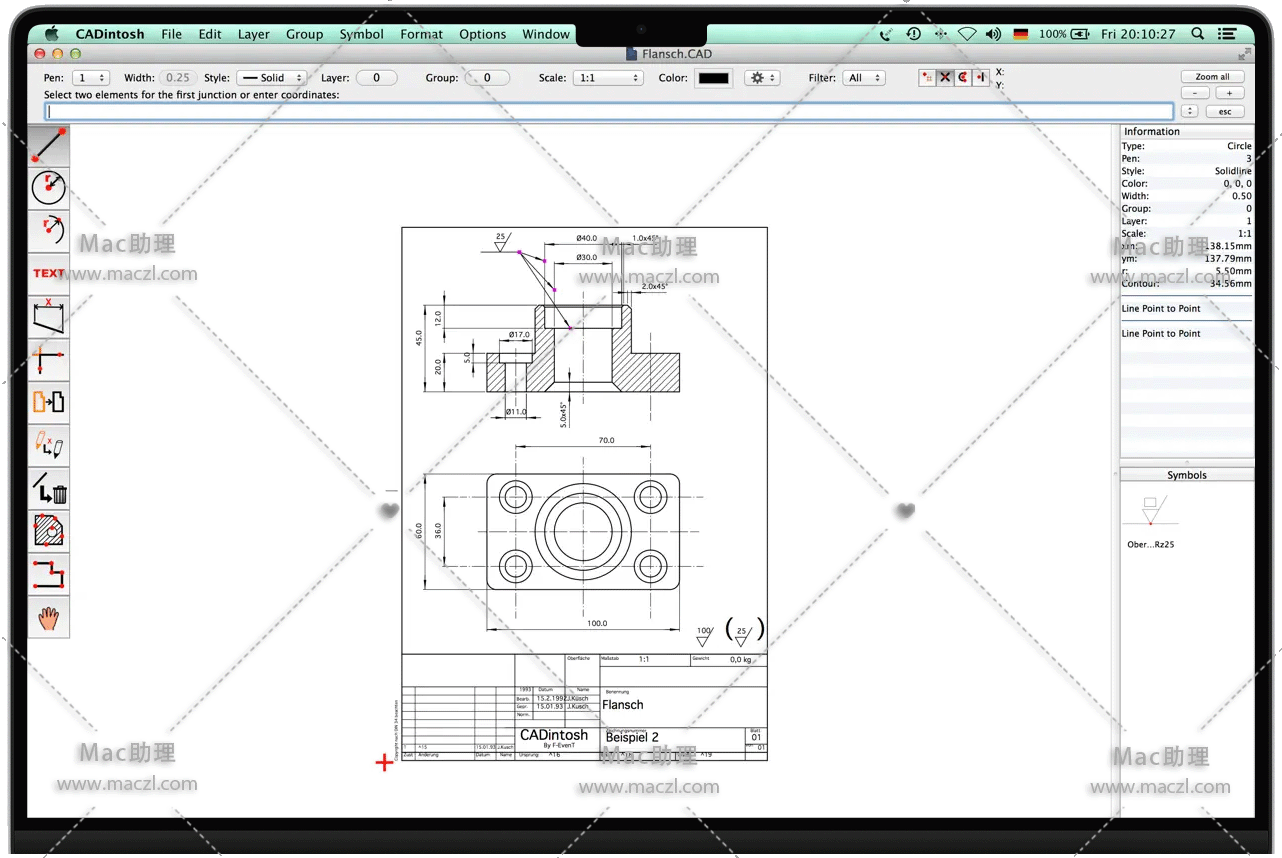Select the delete element trash tool
Screen dimensions: 1282x858
[48, 489]
